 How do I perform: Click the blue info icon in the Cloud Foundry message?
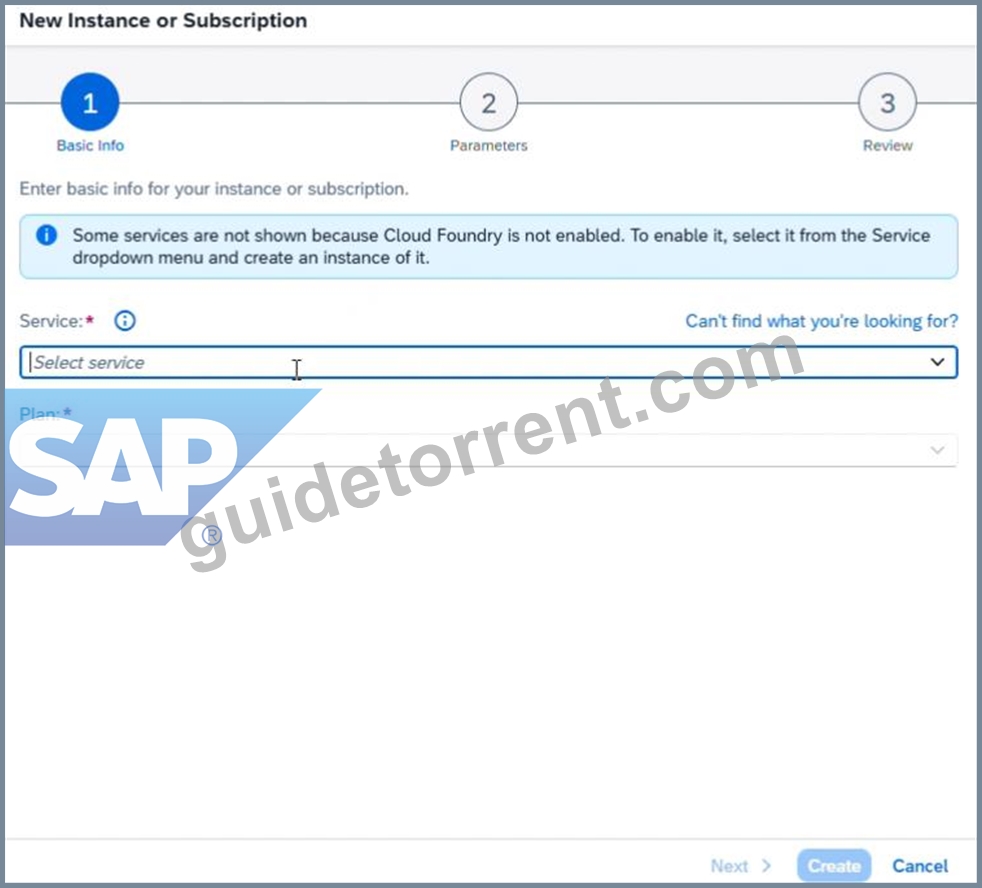coord(46,235)
